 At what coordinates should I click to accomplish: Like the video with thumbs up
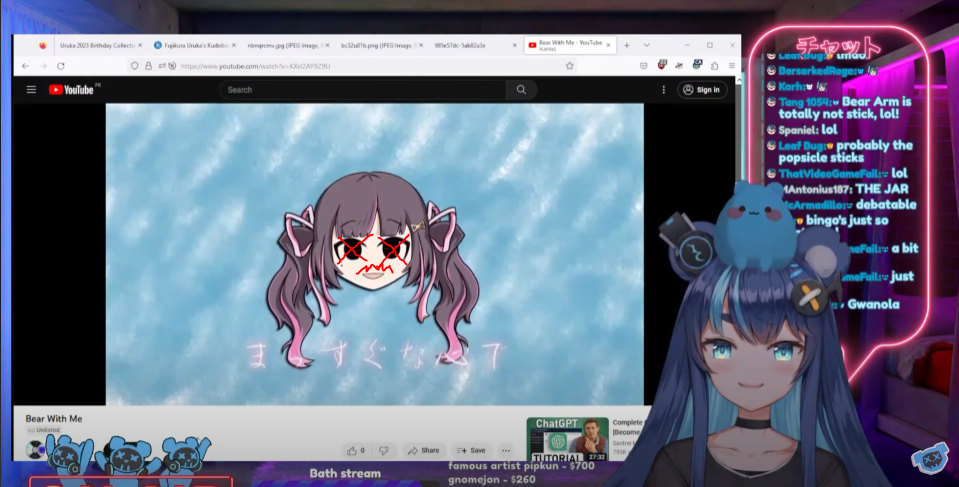(x=357, y=451)
